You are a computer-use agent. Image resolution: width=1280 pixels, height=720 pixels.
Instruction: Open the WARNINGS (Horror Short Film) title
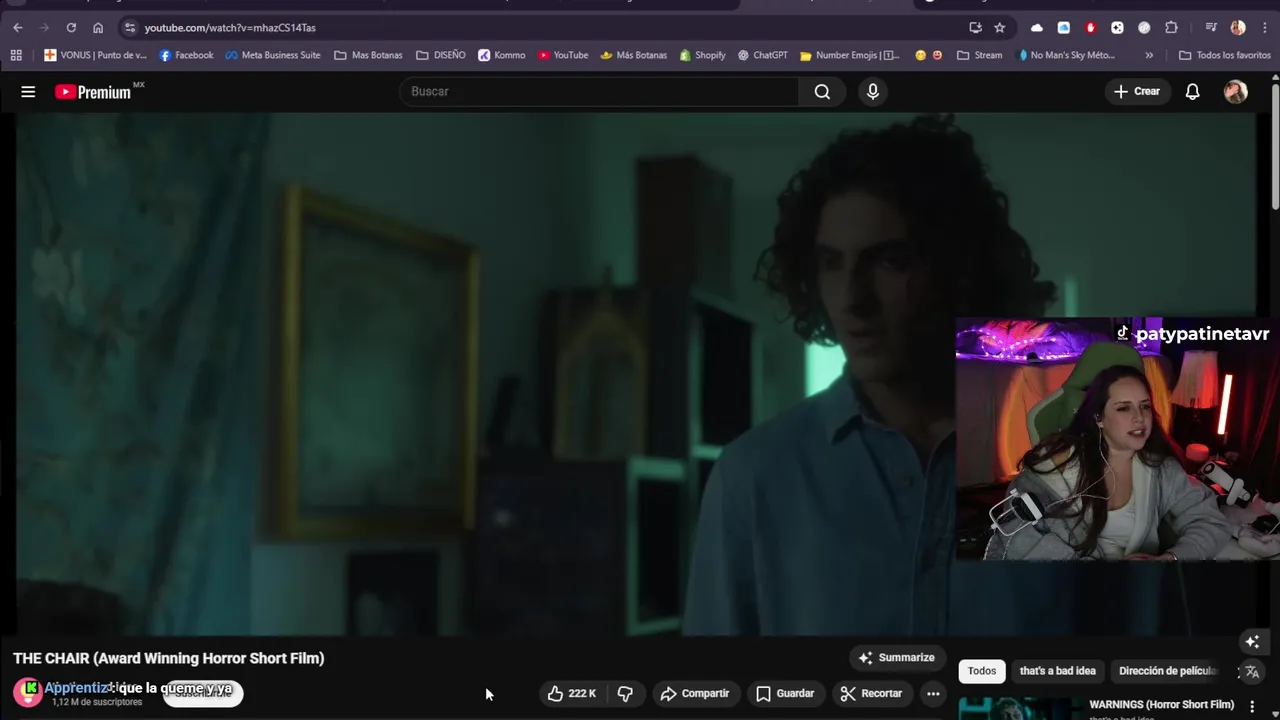pos(1161,705)
